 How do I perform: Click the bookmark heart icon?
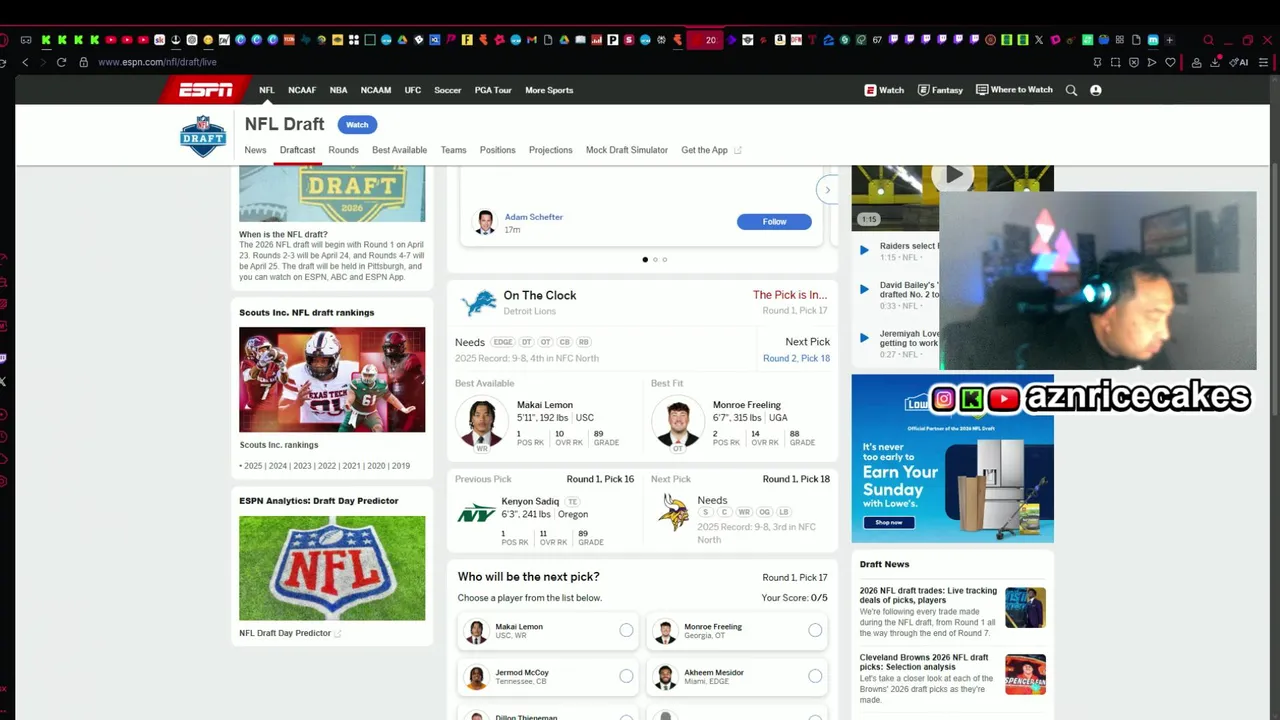(x=1170, y=62)
